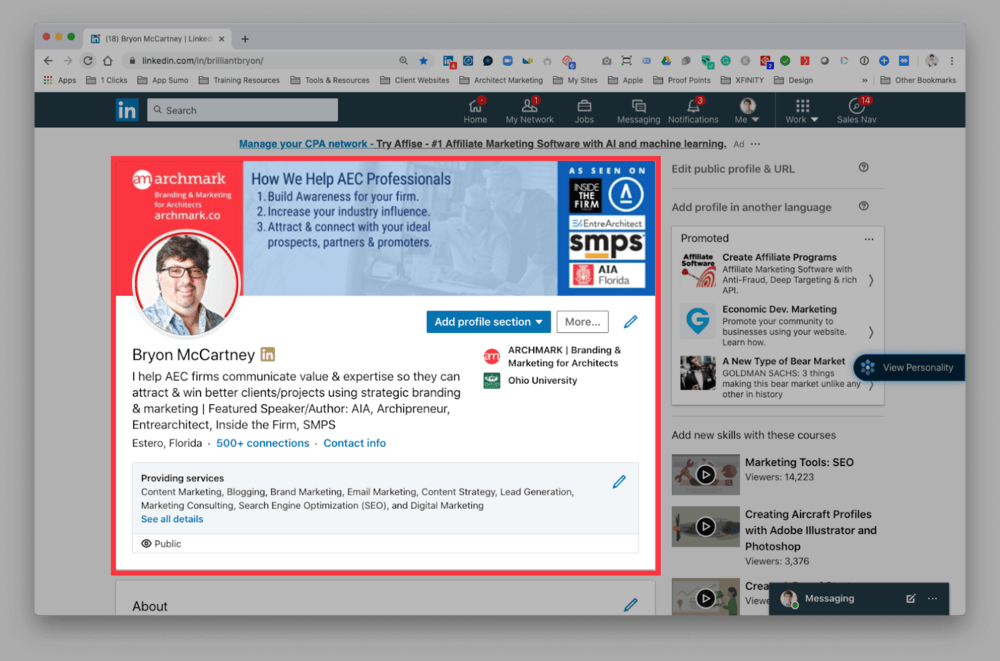Open Messaging bar options ellipsis
Screen dimensions: 1000x661
932,598
